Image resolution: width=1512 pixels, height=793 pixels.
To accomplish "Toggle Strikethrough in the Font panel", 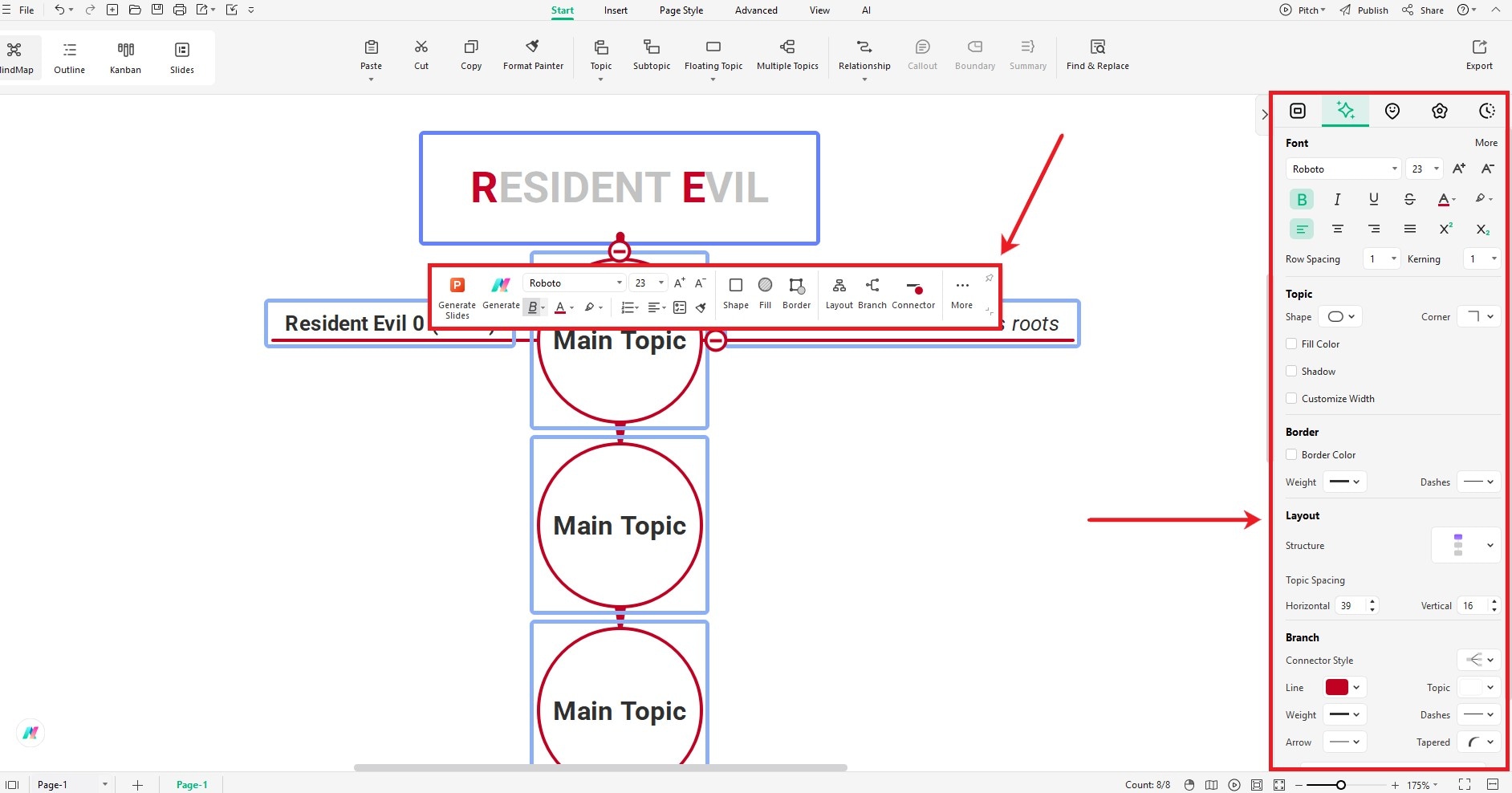I will point(1409,199).
